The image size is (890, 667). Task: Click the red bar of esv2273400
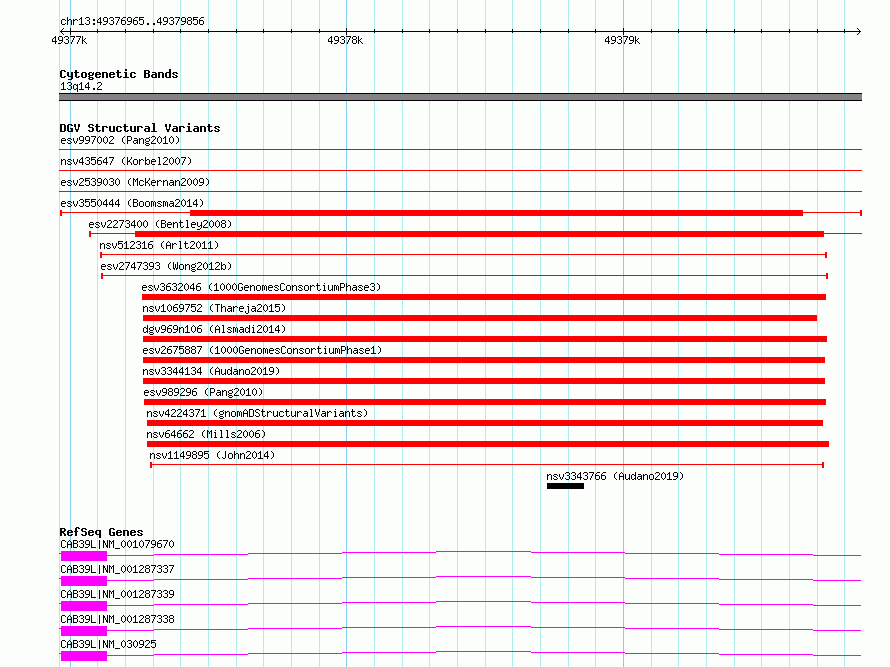480,234
